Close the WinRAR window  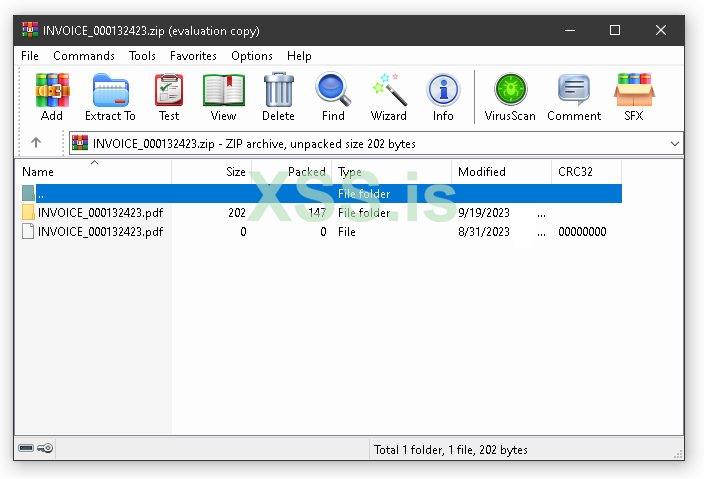pyautogui.click(x=661, y=30)
